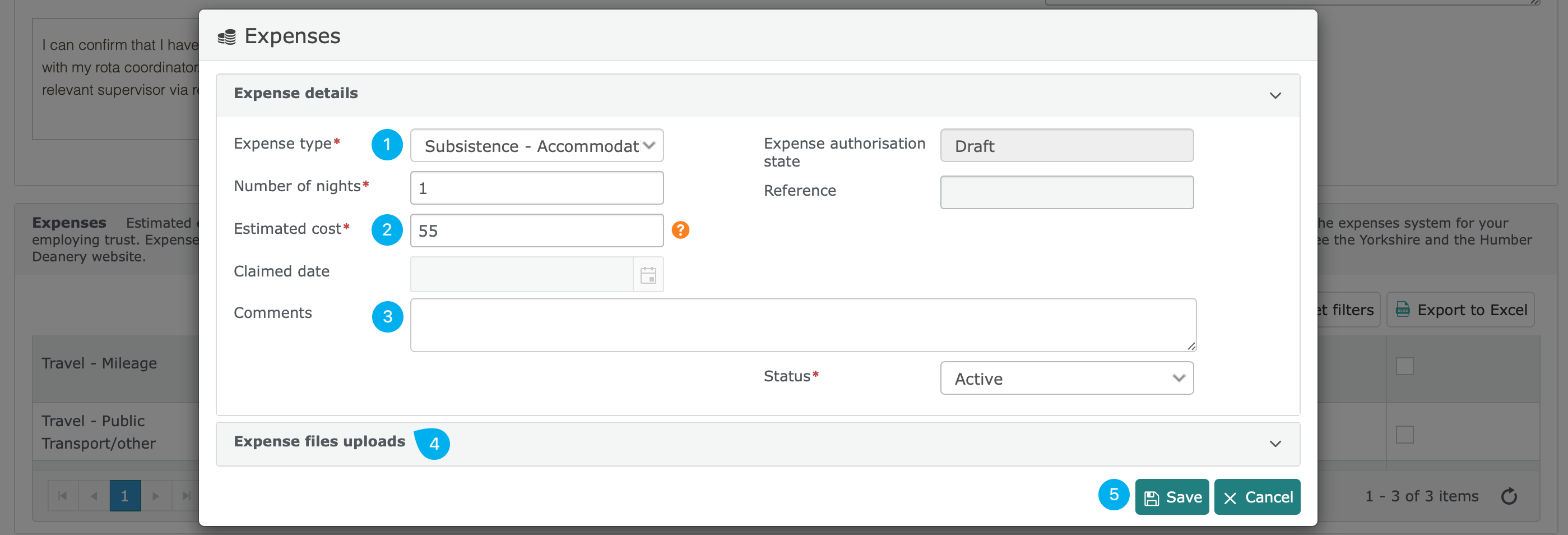Viewport: 1568px width, 535px height.
Task: Click the orange help icon beside Estimated cost
Action: [680, 230]
